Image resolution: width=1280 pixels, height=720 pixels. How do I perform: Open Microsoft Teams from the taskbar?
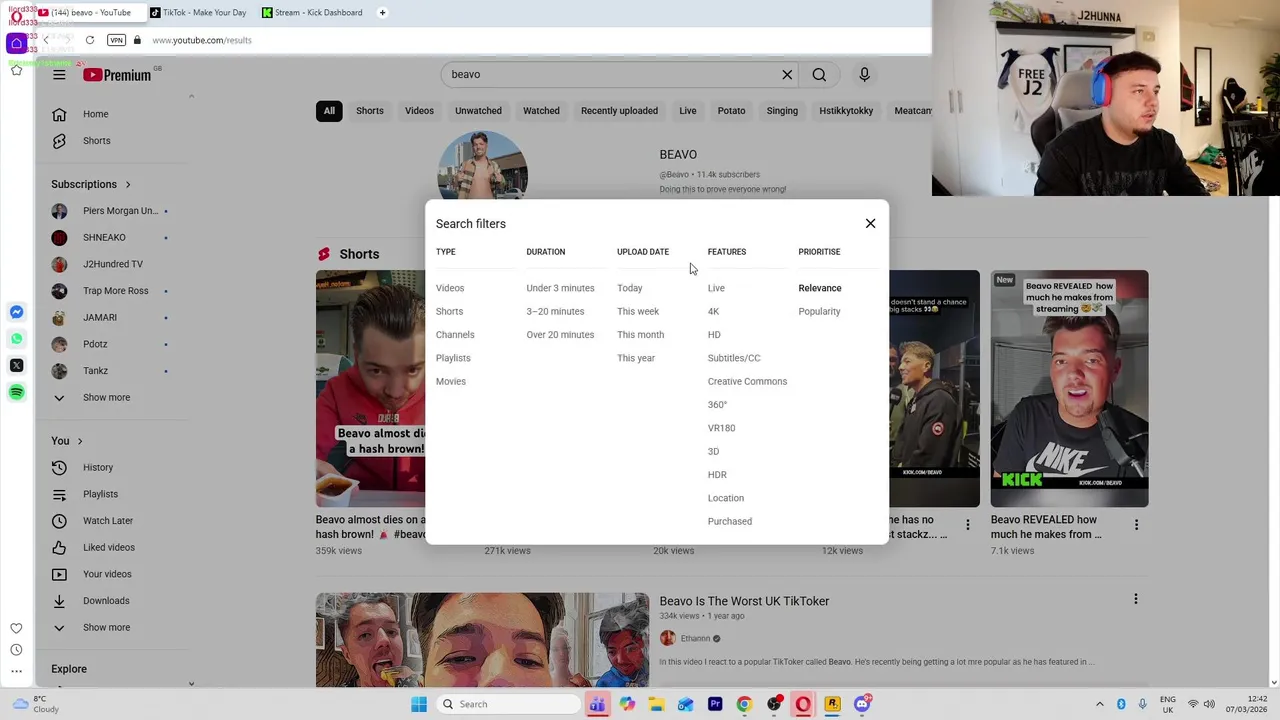pyautogui.click(x=597, y=704)
